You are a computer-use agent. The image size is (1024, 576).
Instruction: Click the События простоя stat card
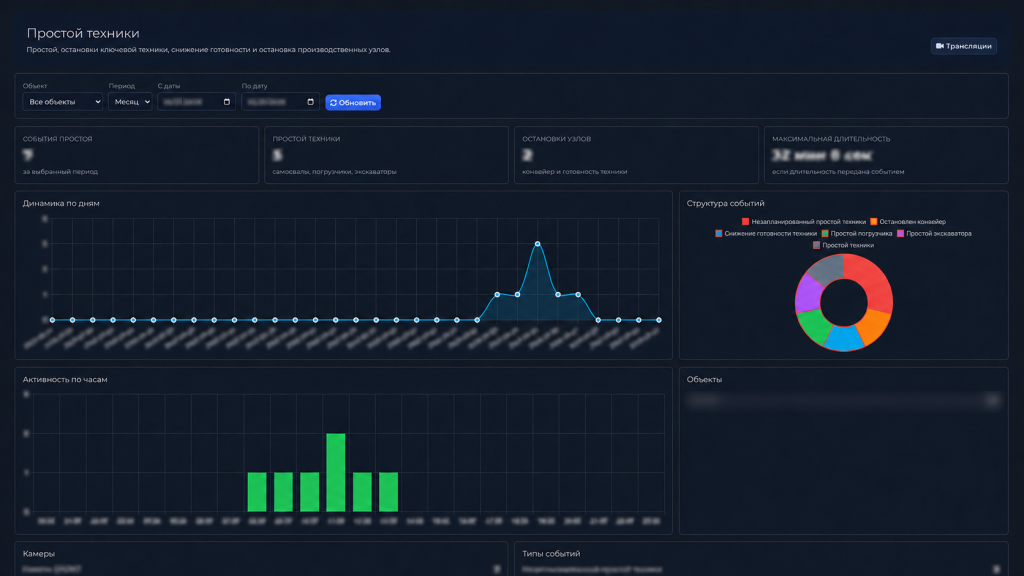click(x=136, y=155)
